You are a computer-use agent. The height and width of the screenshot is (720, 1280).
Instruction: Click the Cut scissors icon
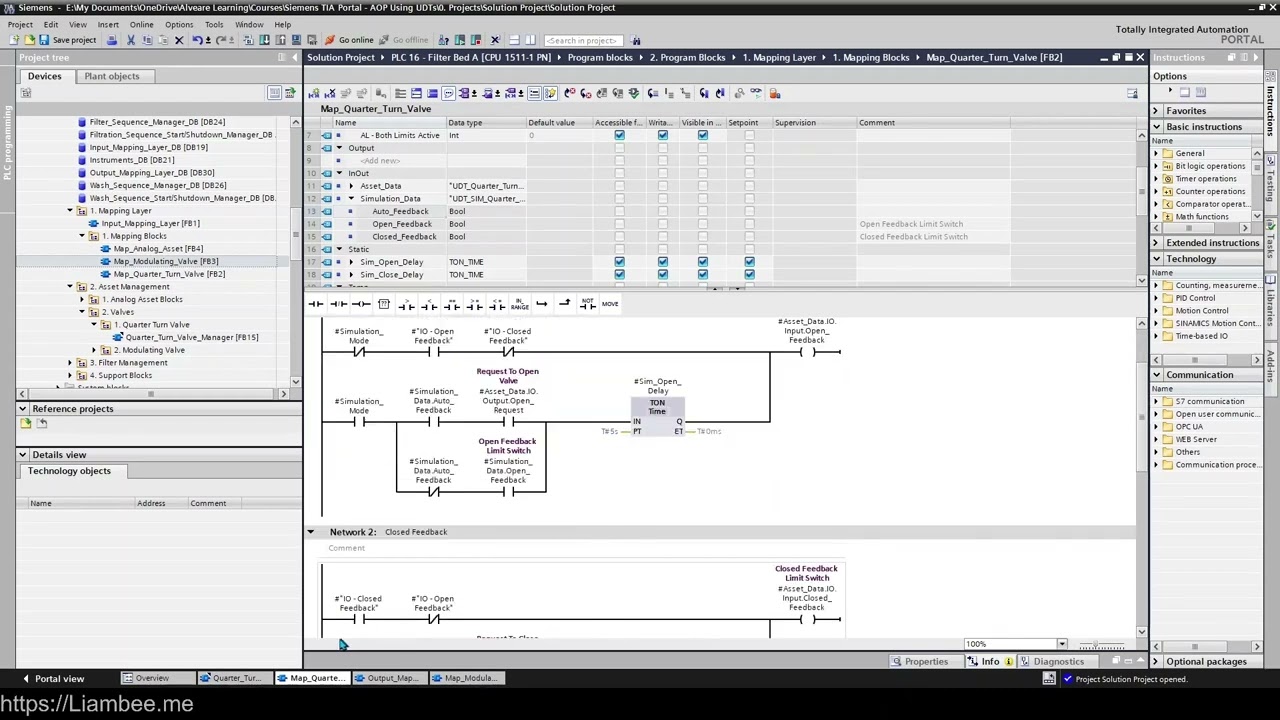(x=130, y=40)
